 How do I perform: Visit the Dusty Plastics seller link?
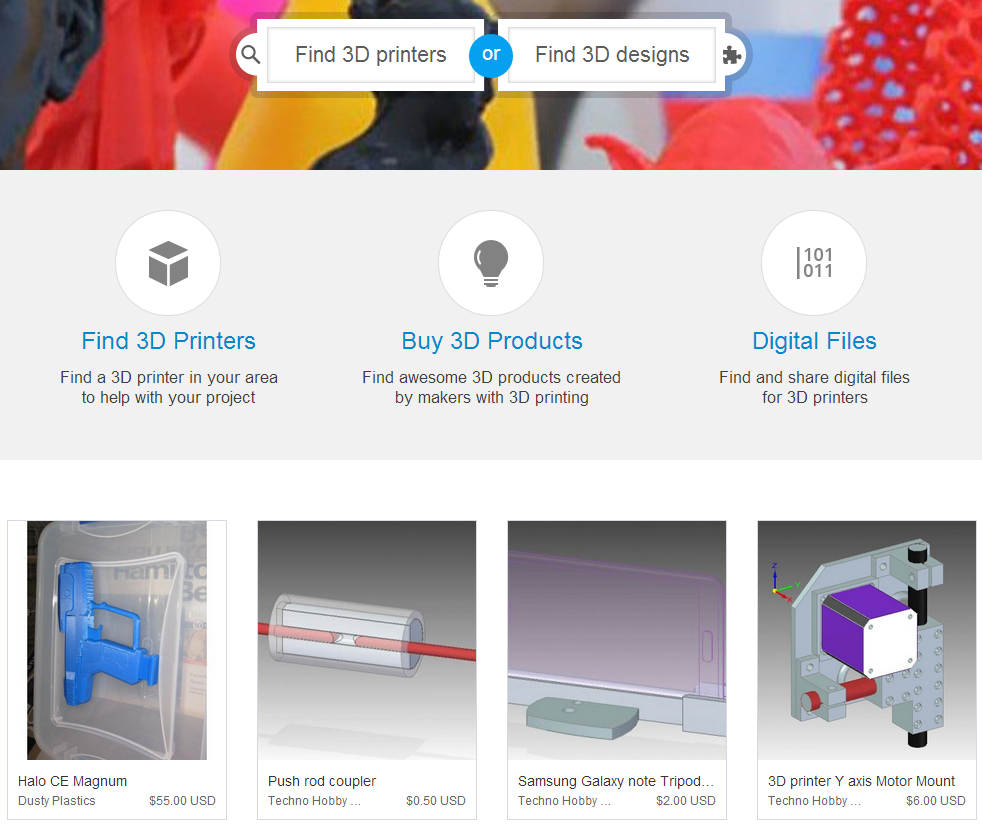click(56, 801)
